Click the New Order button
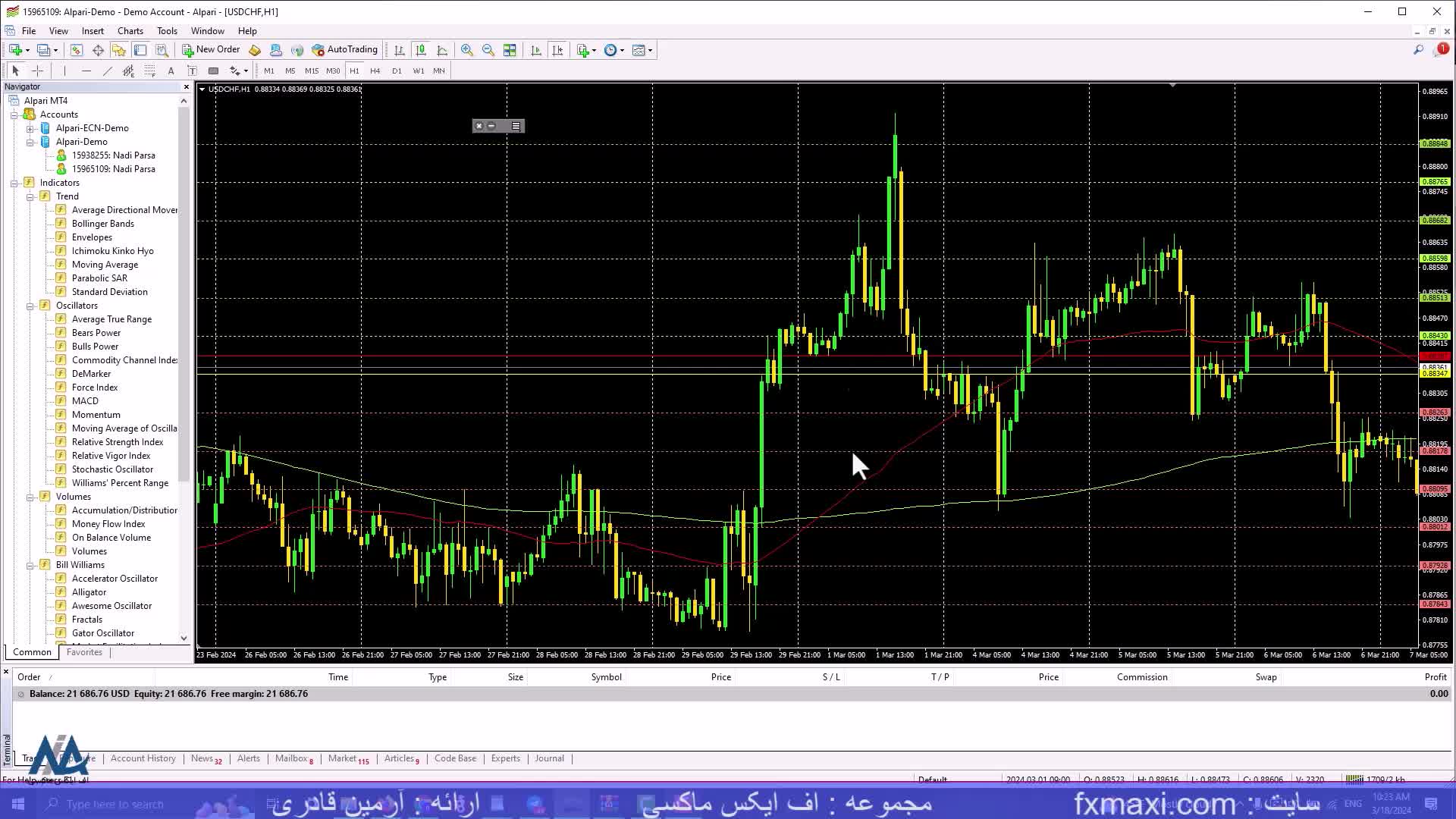 click(211, 50)
